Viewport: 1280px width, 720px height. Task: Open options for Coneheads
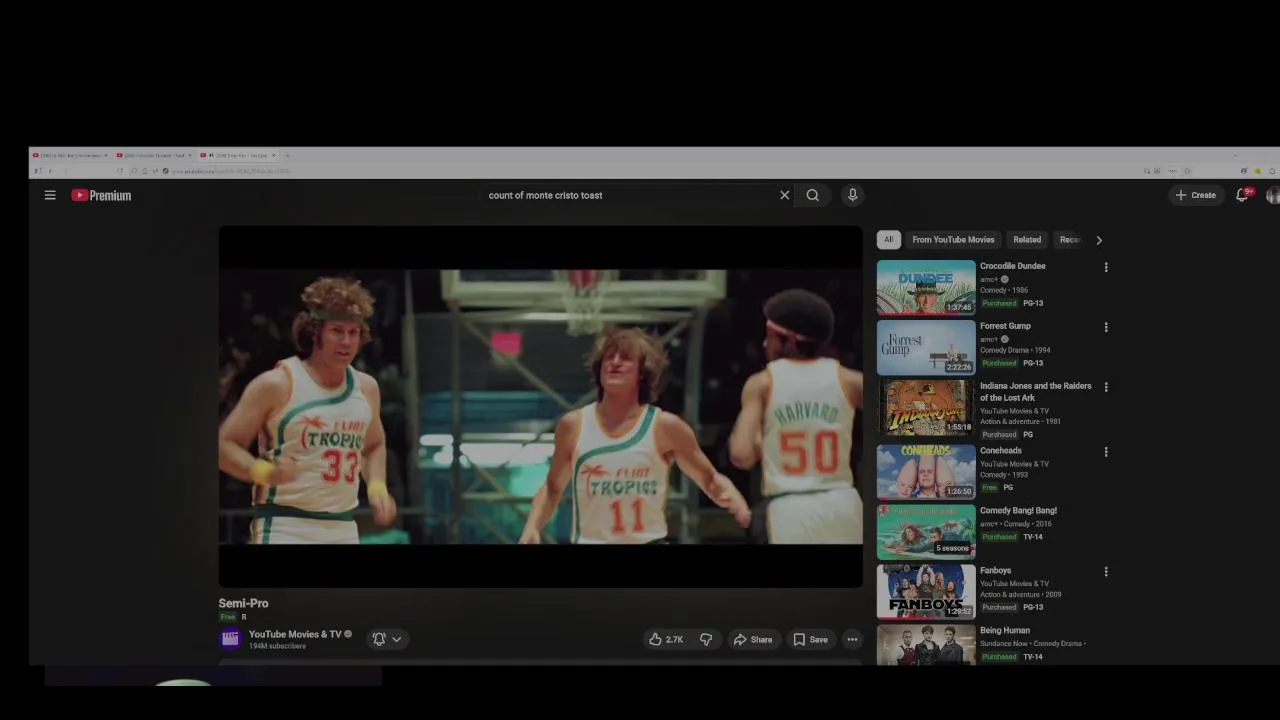click(x=1106, y=452)
